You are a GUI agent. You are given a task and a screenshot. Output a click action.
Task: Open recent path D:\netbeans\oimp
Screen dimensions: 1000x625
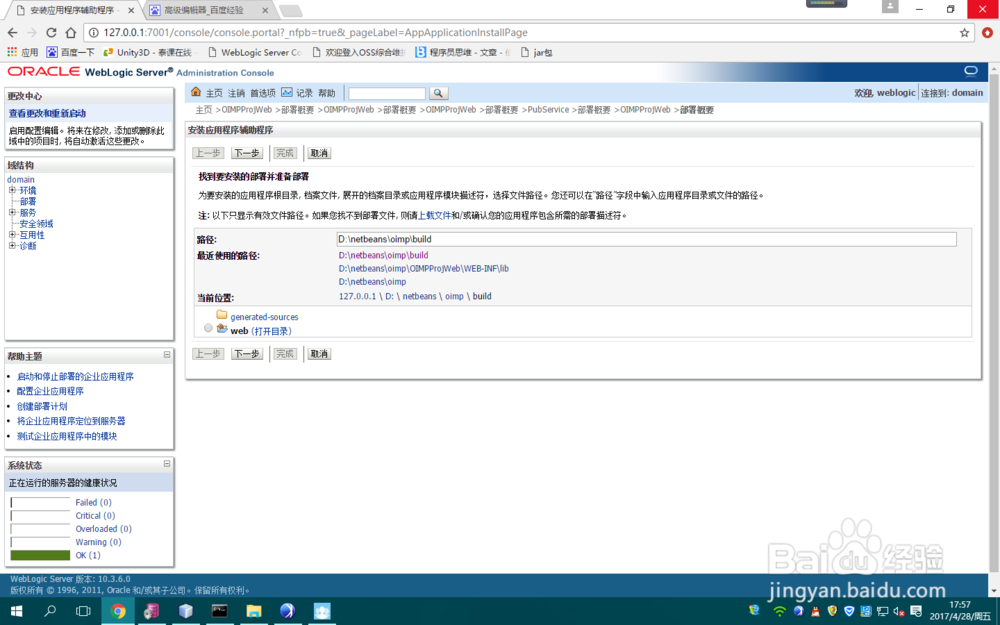(372, 282)
